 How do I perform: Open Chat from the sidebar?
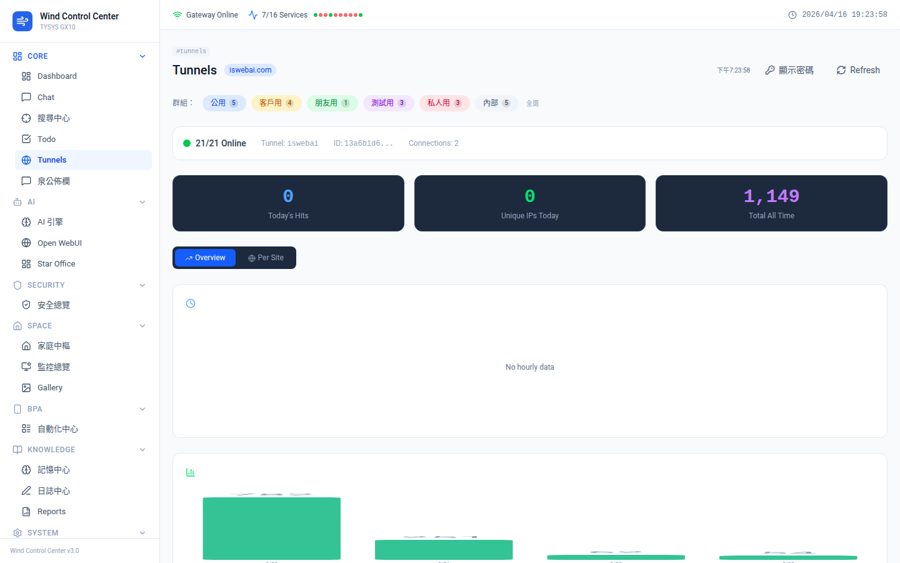45,97
